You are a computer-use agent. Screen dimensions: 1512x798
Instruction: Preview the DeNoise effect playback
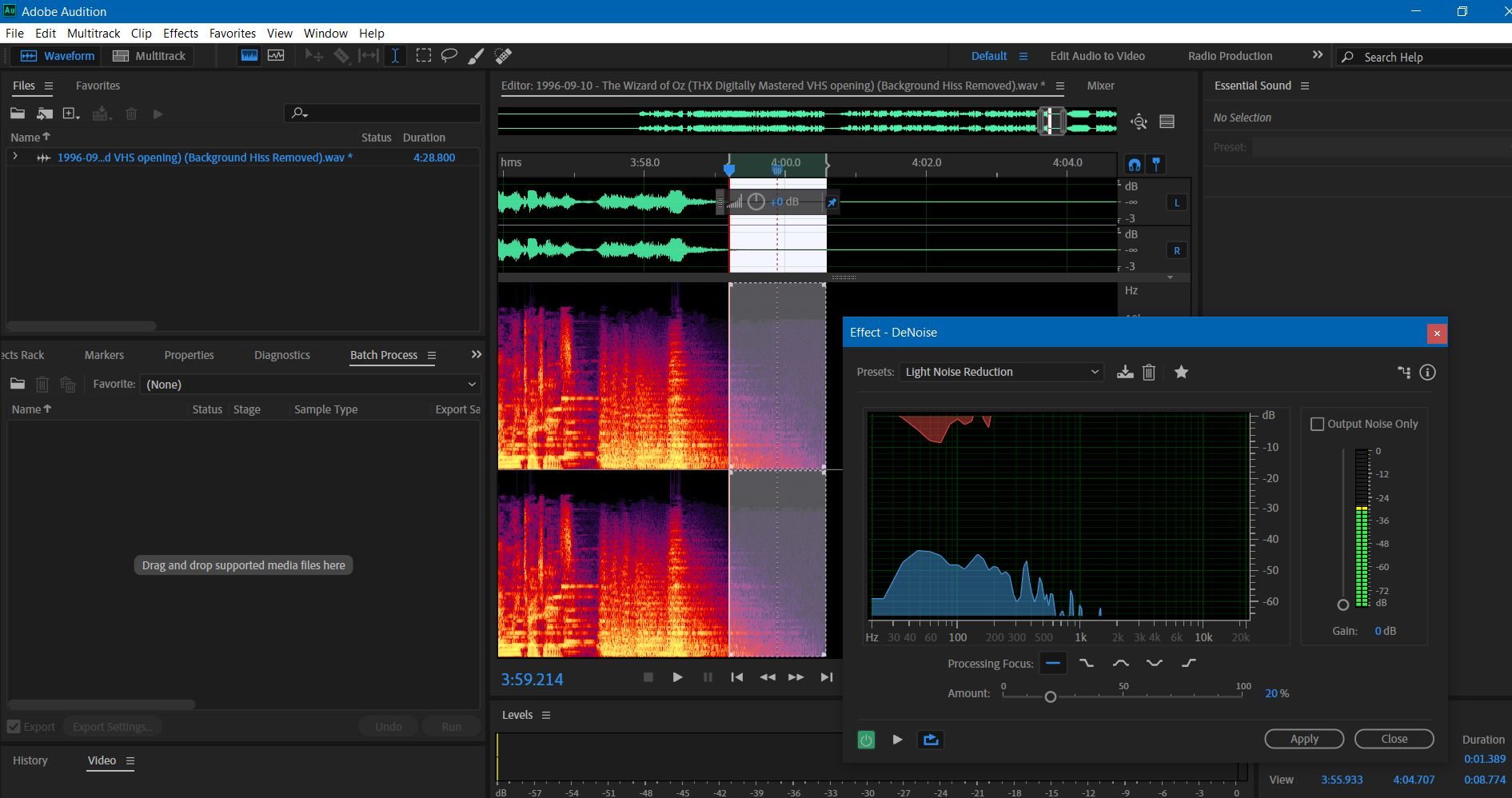[897, 740]
